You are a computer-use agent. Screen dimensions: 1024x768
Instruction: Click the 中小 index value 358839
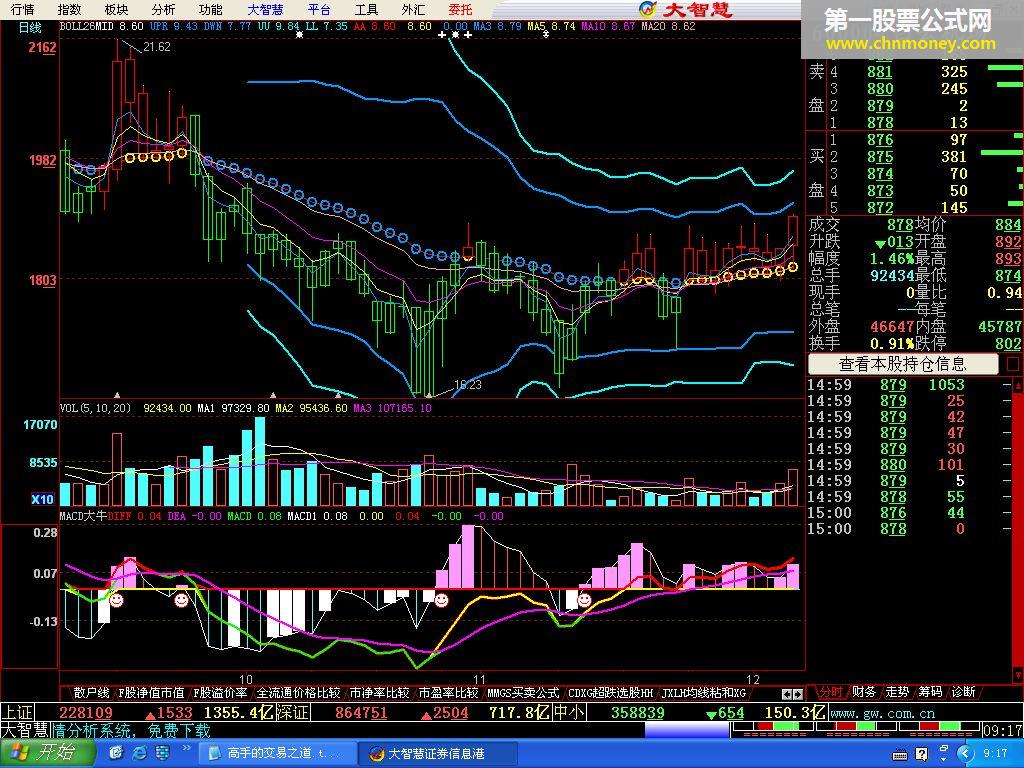click(637, 712)
